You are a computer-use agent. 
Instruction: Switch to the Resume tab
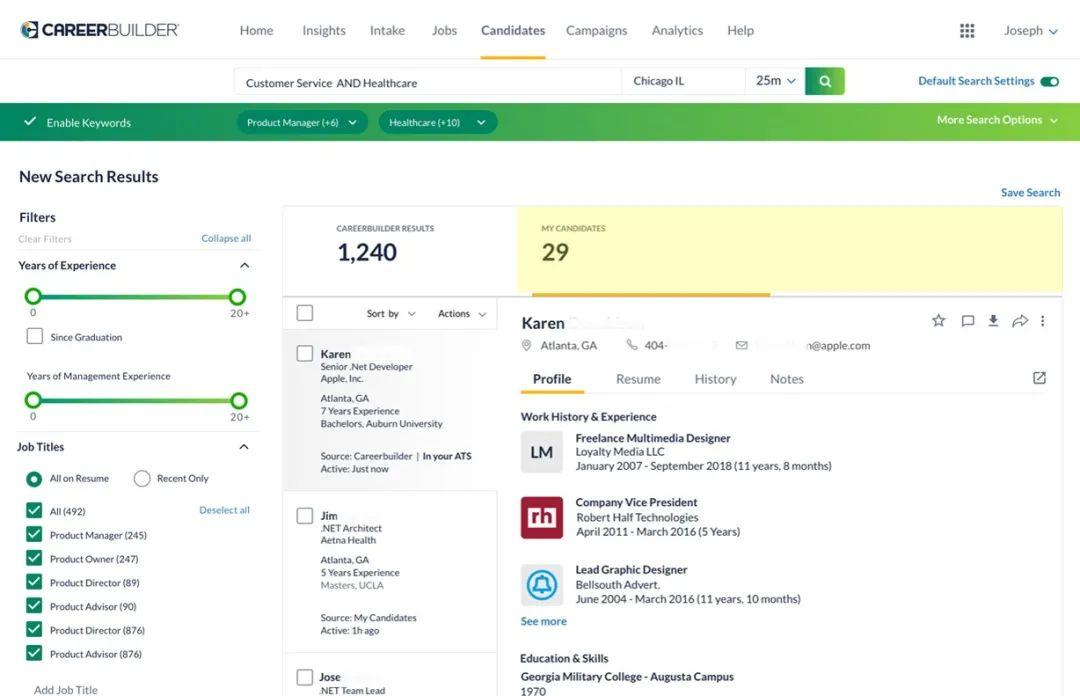(x=638, y=379)
